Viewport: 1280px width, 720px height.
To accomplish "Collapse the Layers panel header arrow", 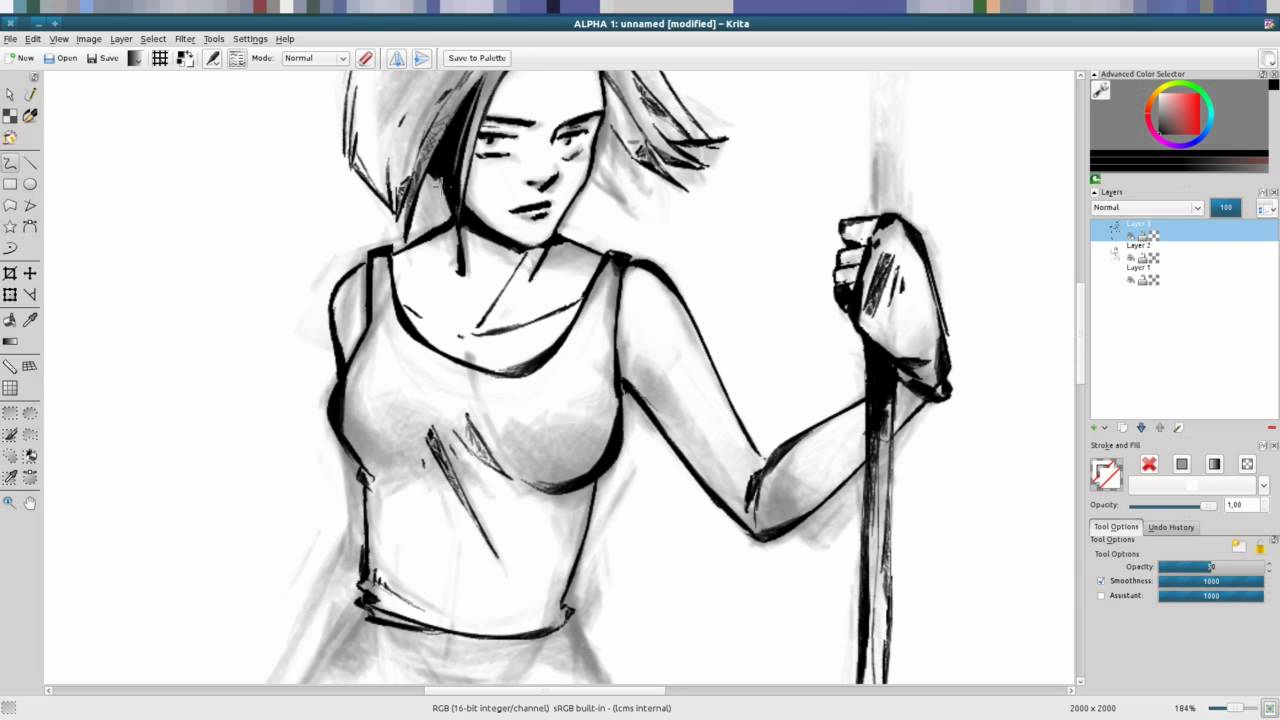I will tap(1094, 191).
